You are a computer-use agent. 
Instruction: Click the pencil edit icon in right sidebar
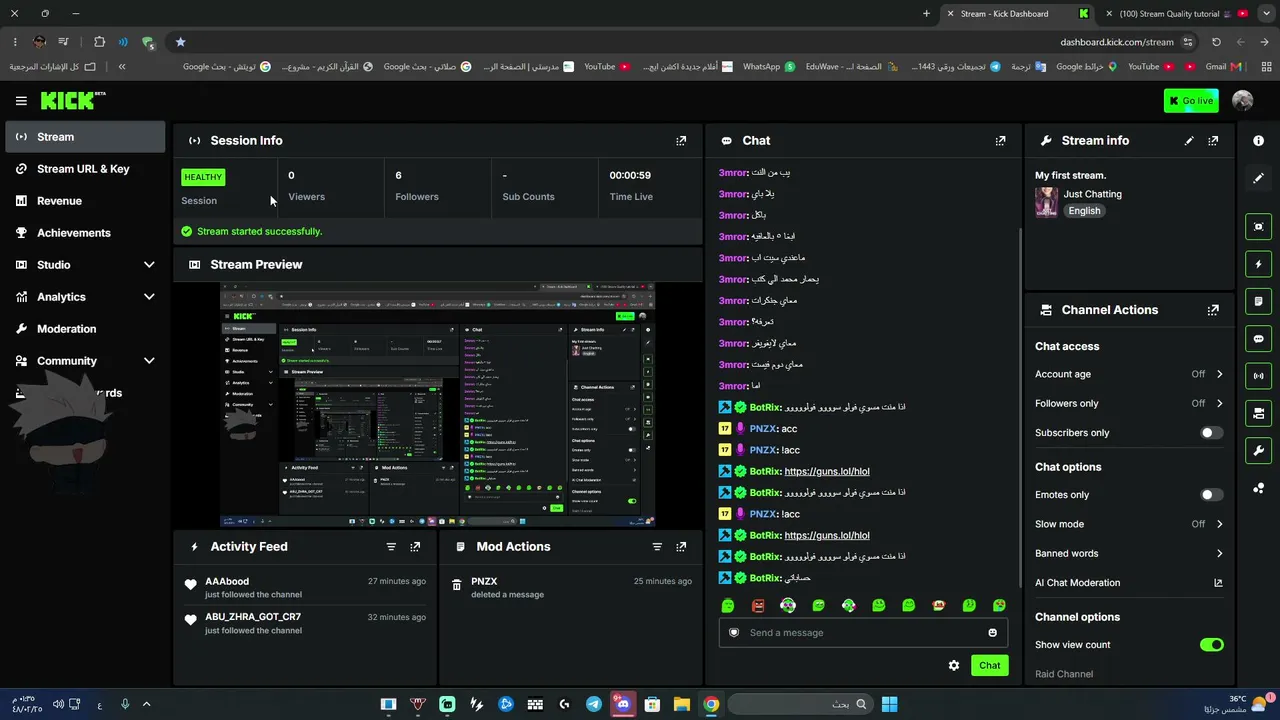[x=1259, y=178]
